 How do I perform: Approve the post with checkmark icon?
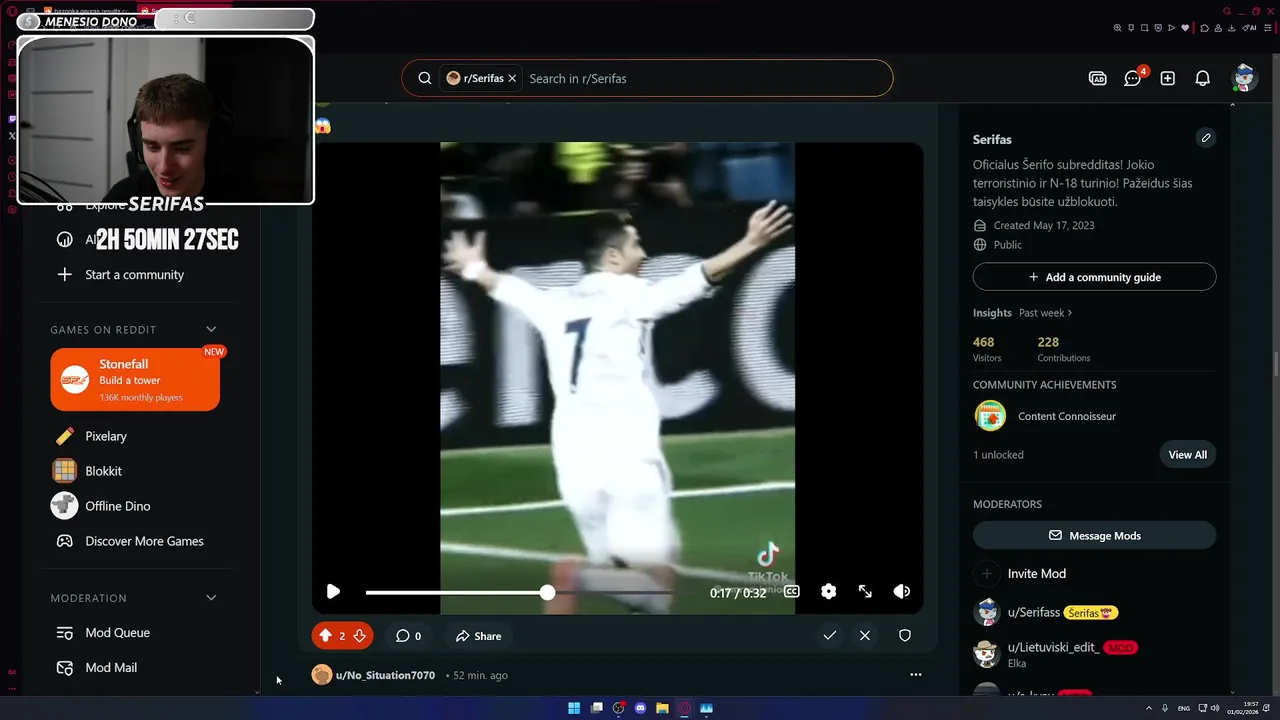click(x=829, y=635)
